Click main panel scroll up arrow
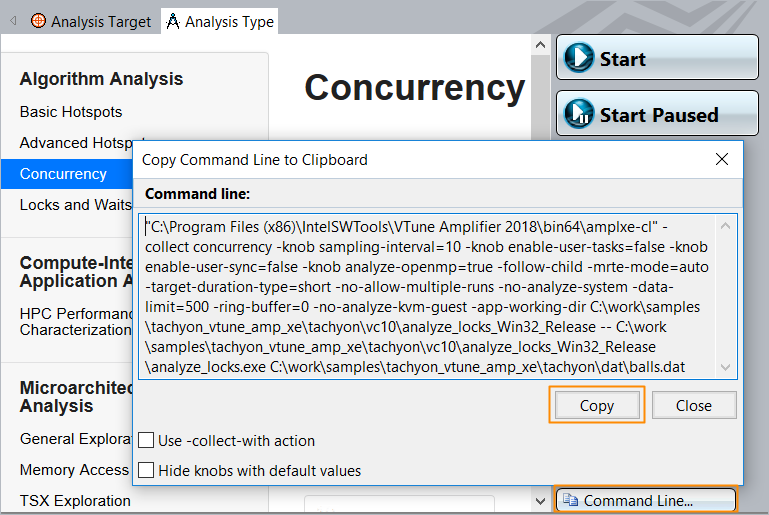 (540, 45)
